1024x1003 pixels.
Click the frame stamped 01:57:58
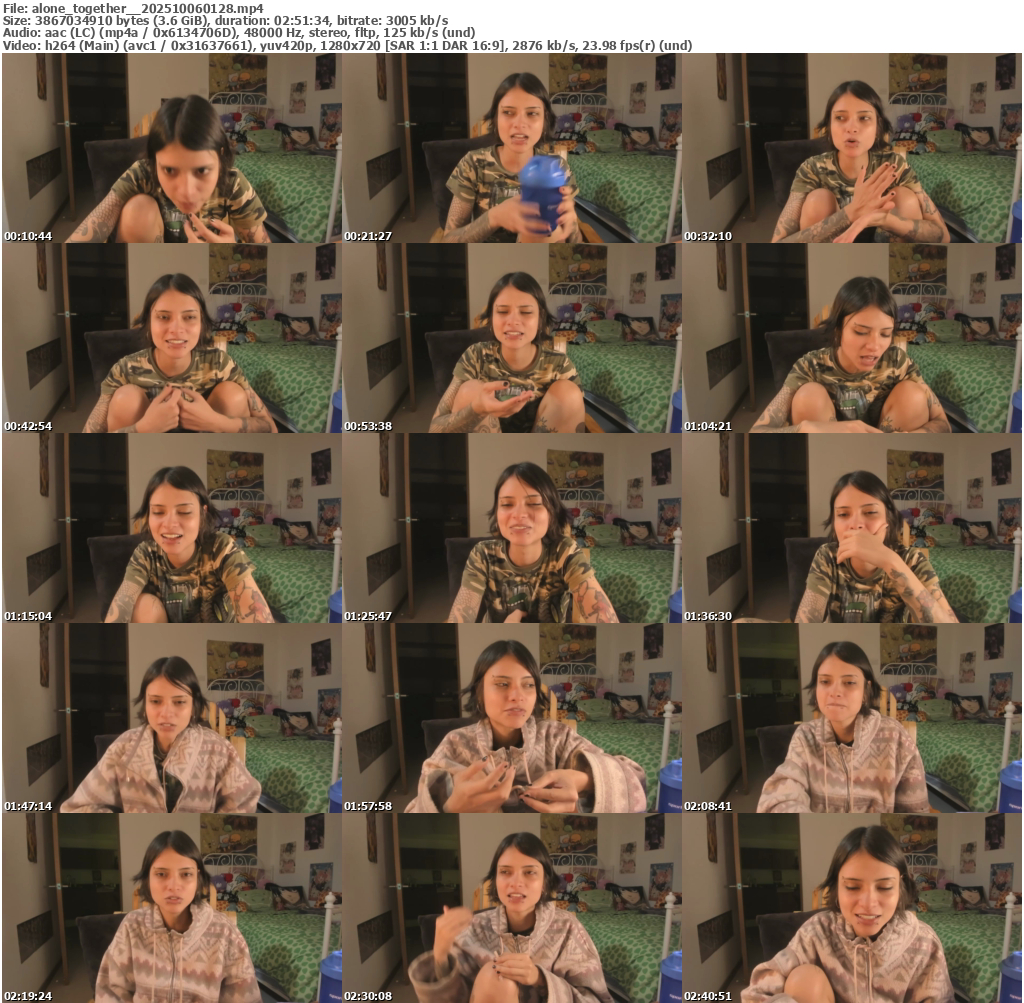click(x=511, y=718)
